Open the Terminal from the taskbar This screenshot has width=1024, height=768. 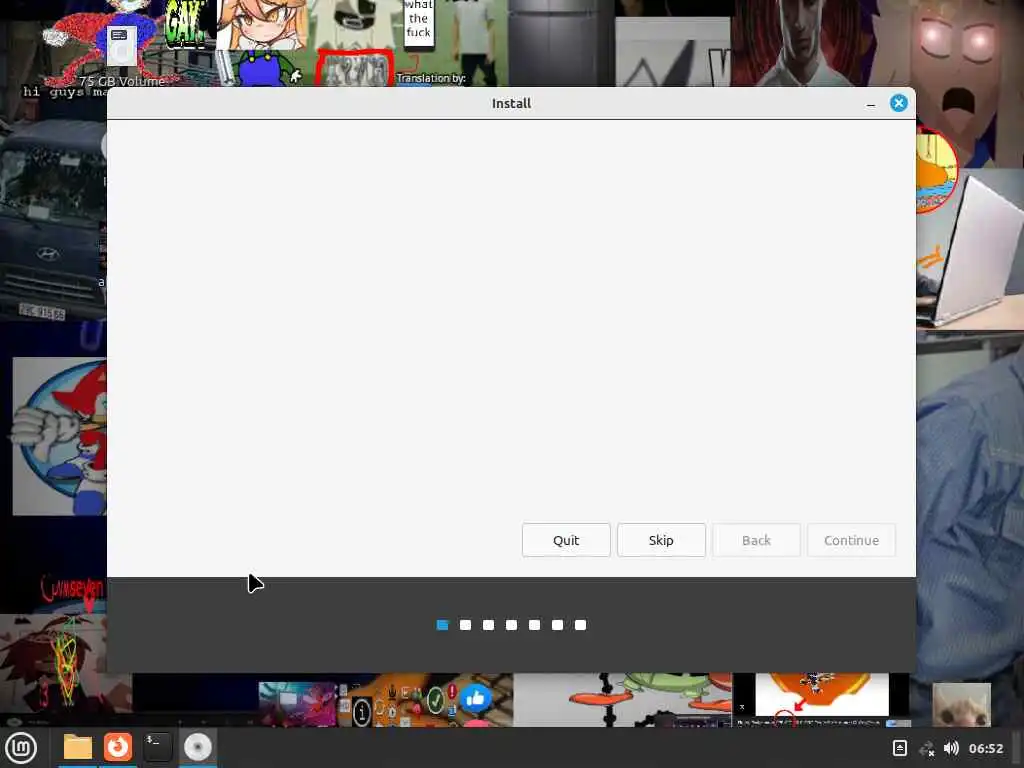point(157,747)
